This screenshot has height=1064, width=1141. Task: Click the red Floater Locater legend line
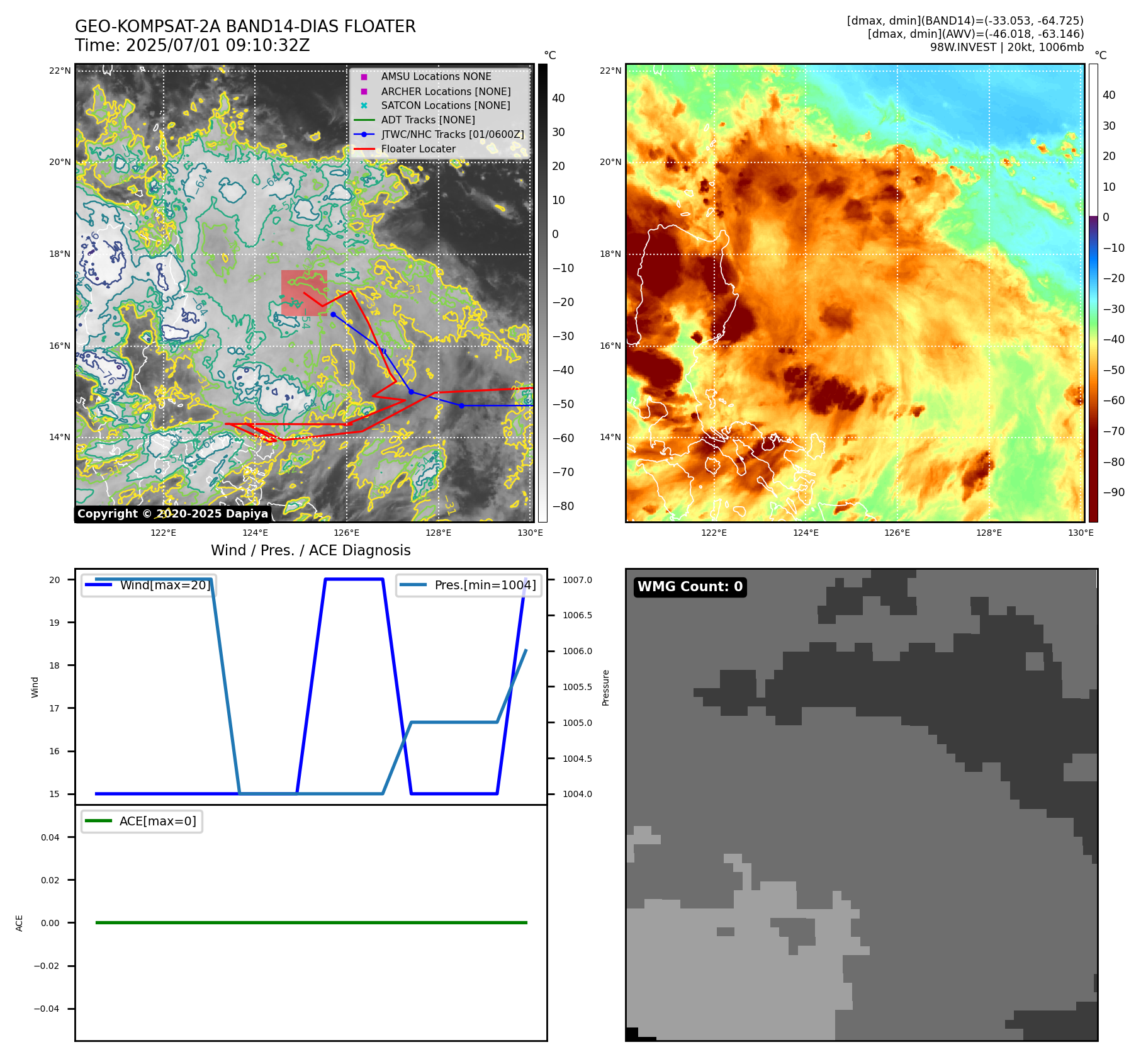[364, 149]
